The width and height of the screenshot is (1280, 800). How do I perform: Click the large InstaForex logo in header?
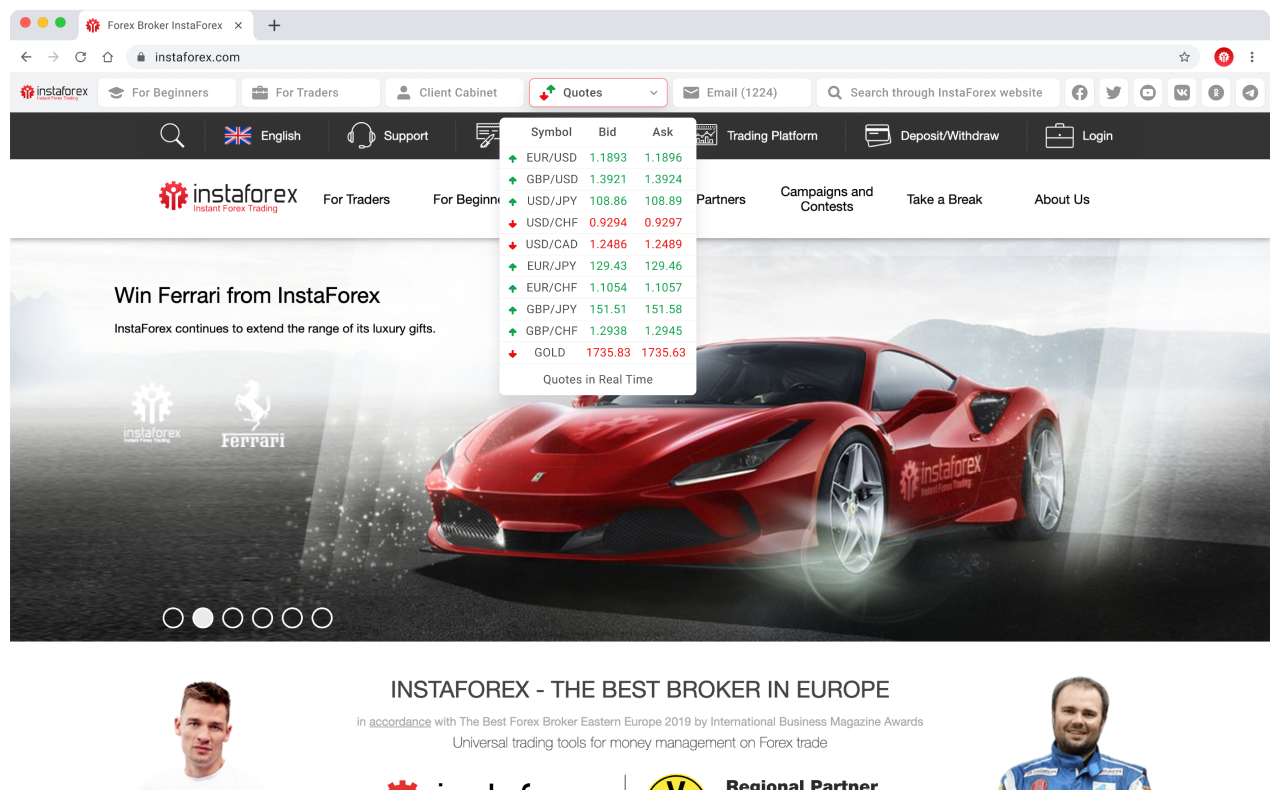[x=228, y=197]
